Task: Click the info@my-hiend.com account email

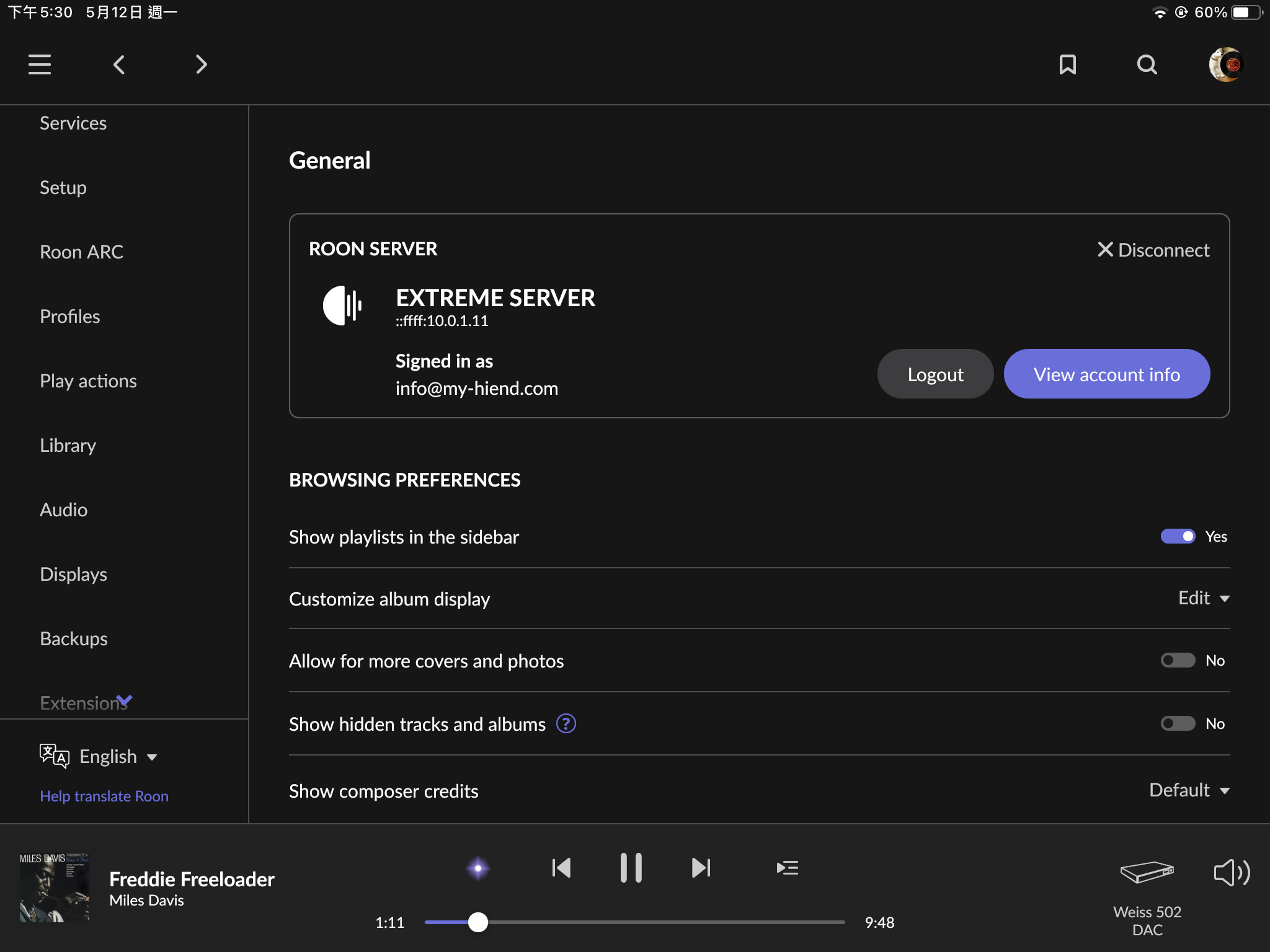Action: click(x=477, y=389)
